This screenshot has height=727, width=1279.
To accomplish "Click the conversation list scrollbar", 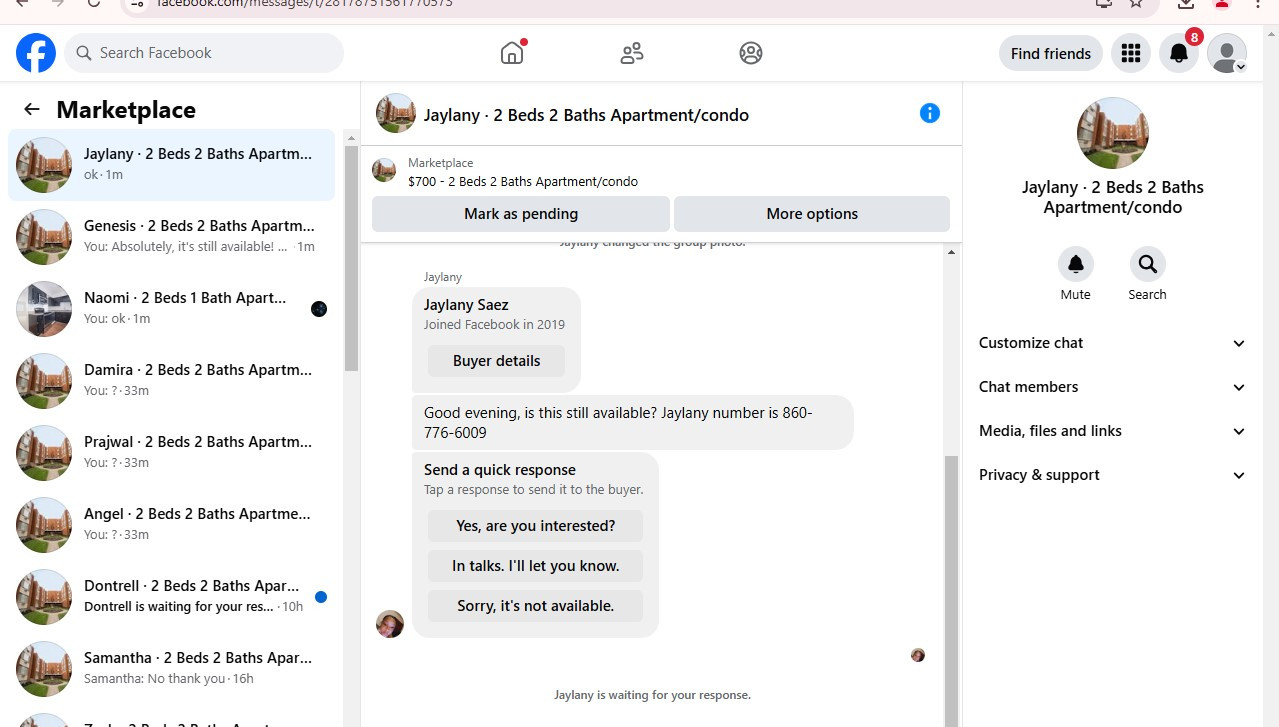I will (x=351, y=258).
